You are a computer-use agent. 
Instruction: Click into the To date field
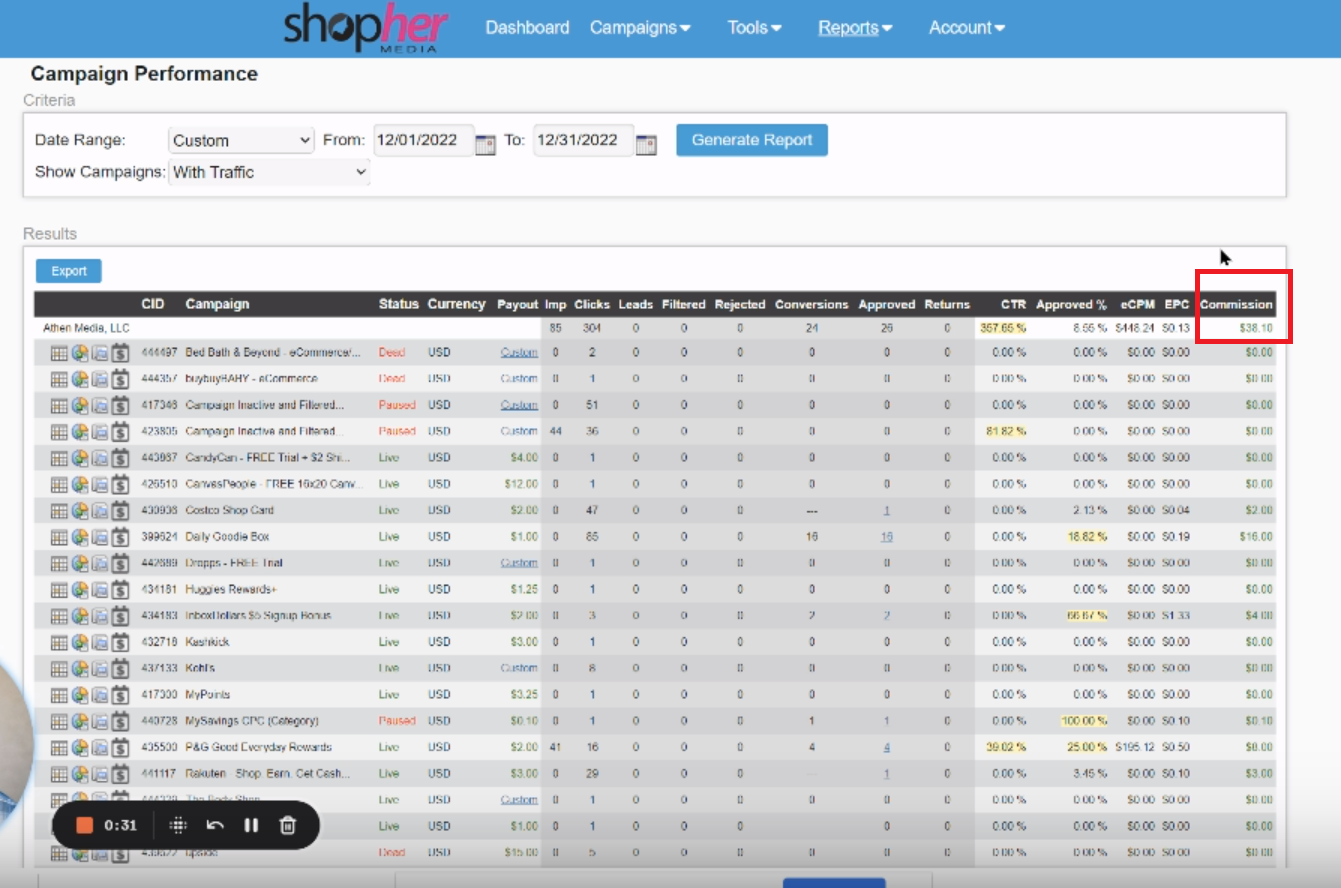tap(583, 141)
